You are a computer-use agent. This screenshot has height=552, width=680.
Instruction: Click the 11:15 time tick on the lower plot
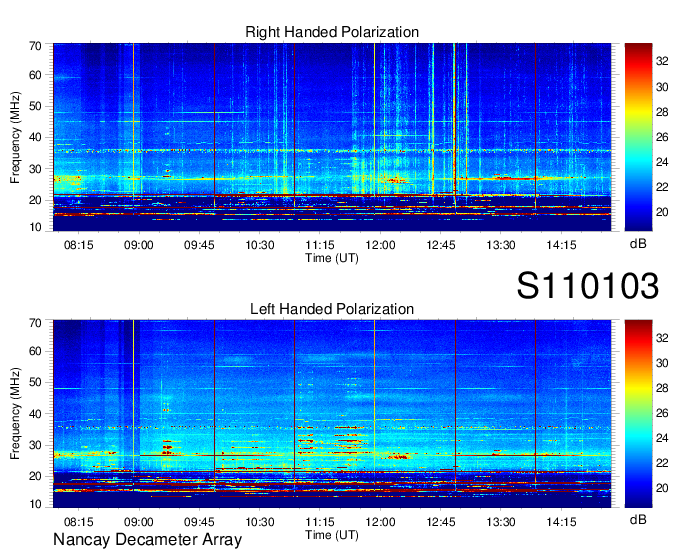[320, 522]
